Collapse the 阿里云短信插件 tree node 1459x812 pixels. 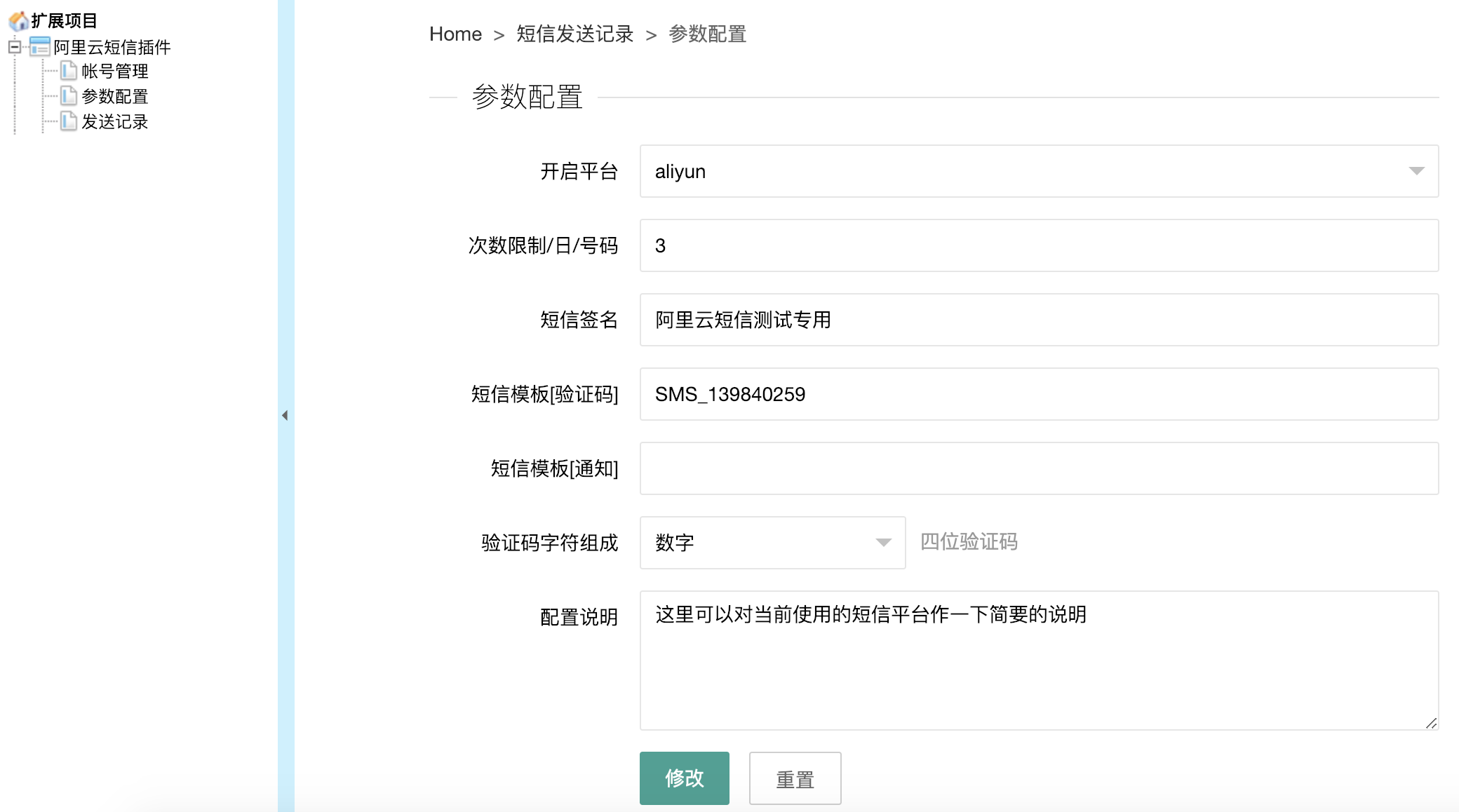pos(14,47)
